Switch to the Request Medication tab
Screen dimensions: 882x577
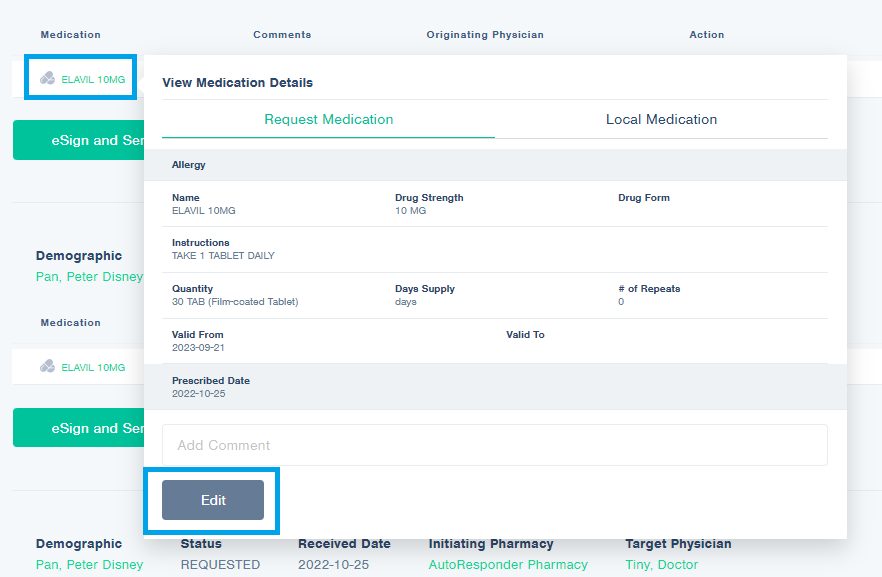328,119
